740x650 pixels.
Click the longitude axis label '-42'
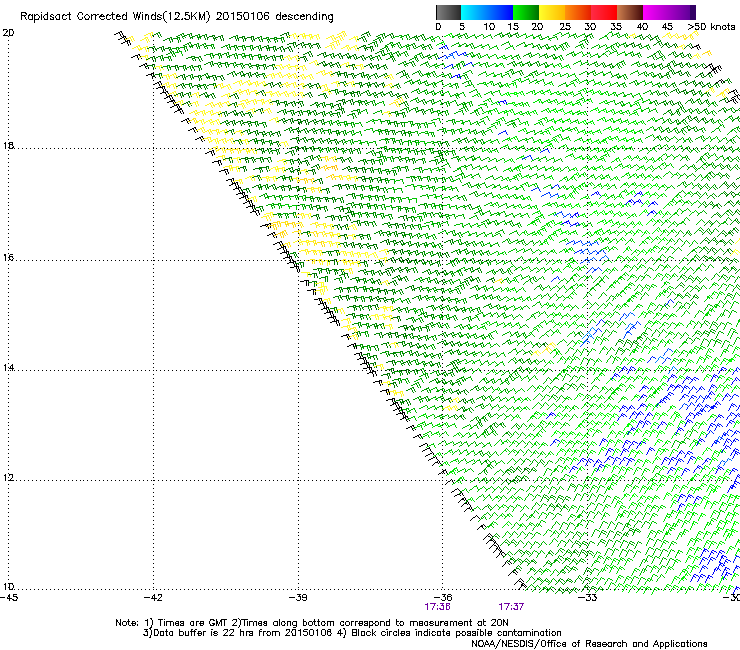(153, 598)
